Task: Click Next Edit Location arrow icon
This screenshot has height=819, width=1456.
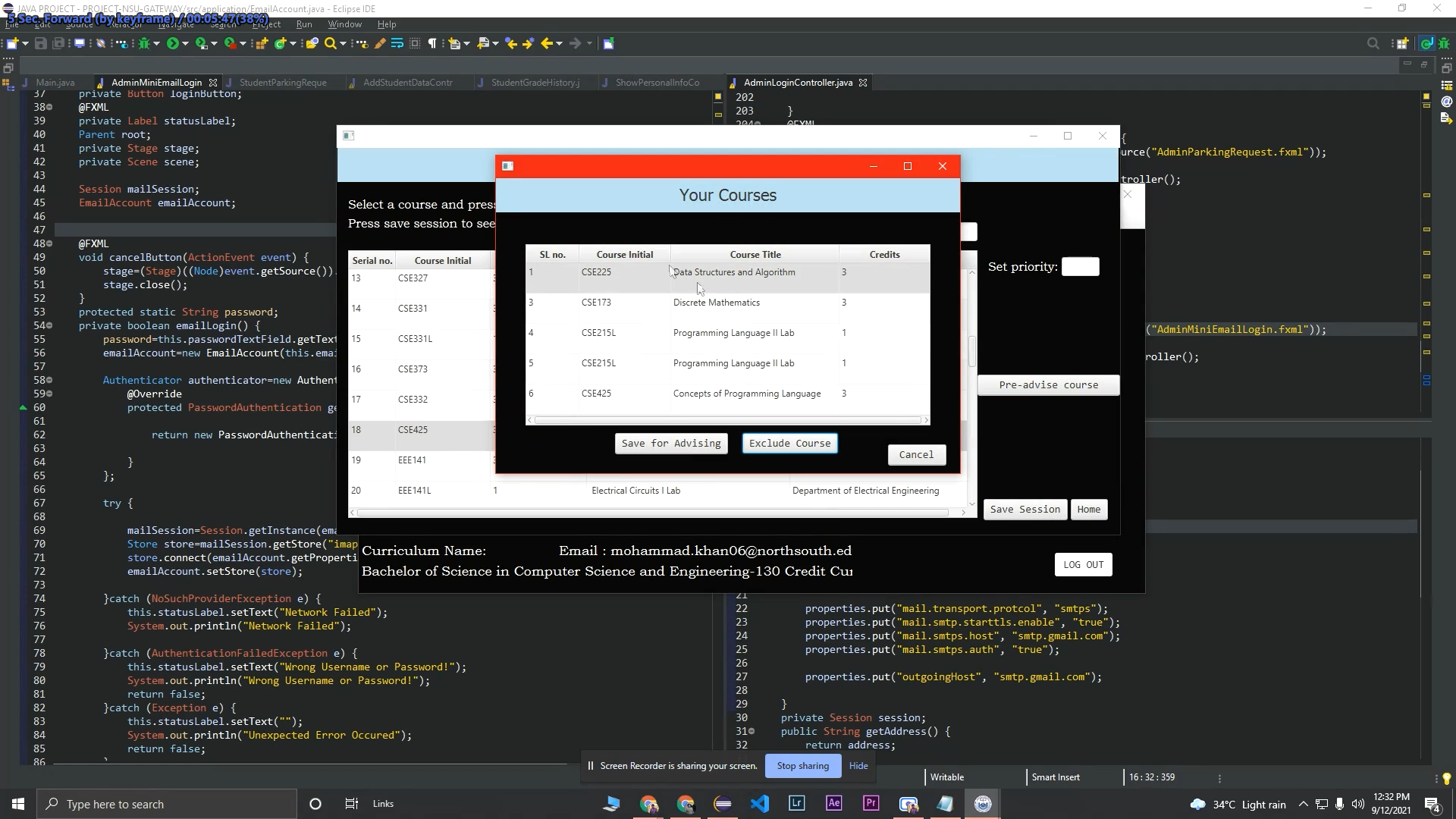Action: click(529, 43)
